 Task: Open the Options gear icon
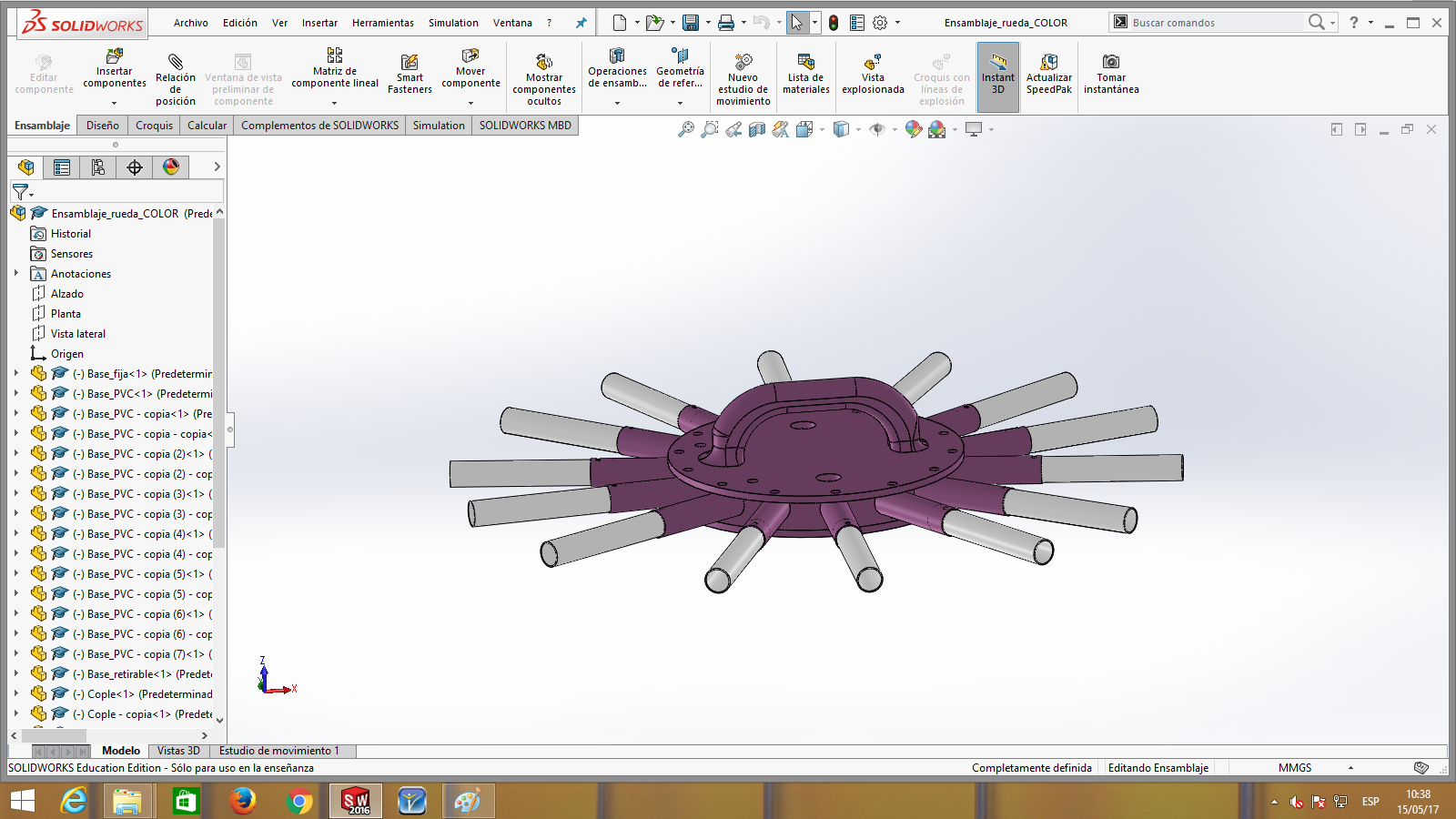pyautogui.click(x=880, y=23)
